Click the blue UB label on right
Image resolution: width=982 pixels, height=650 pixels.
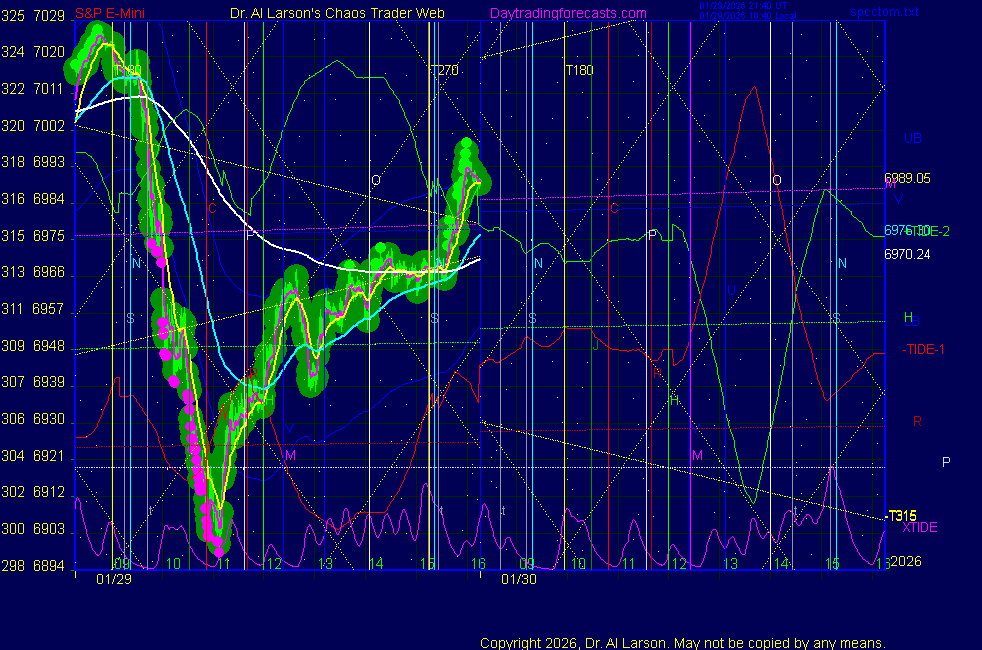click(x=912, y=139)
